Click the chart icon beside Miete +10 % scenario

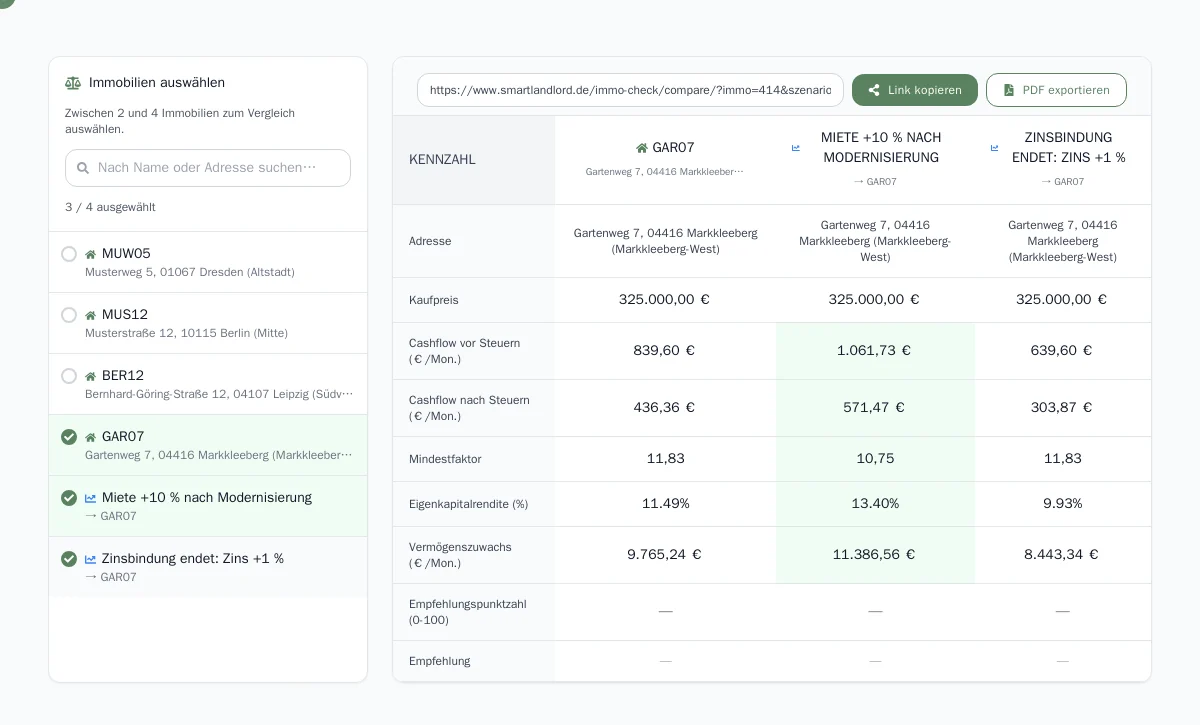[91, 498]
